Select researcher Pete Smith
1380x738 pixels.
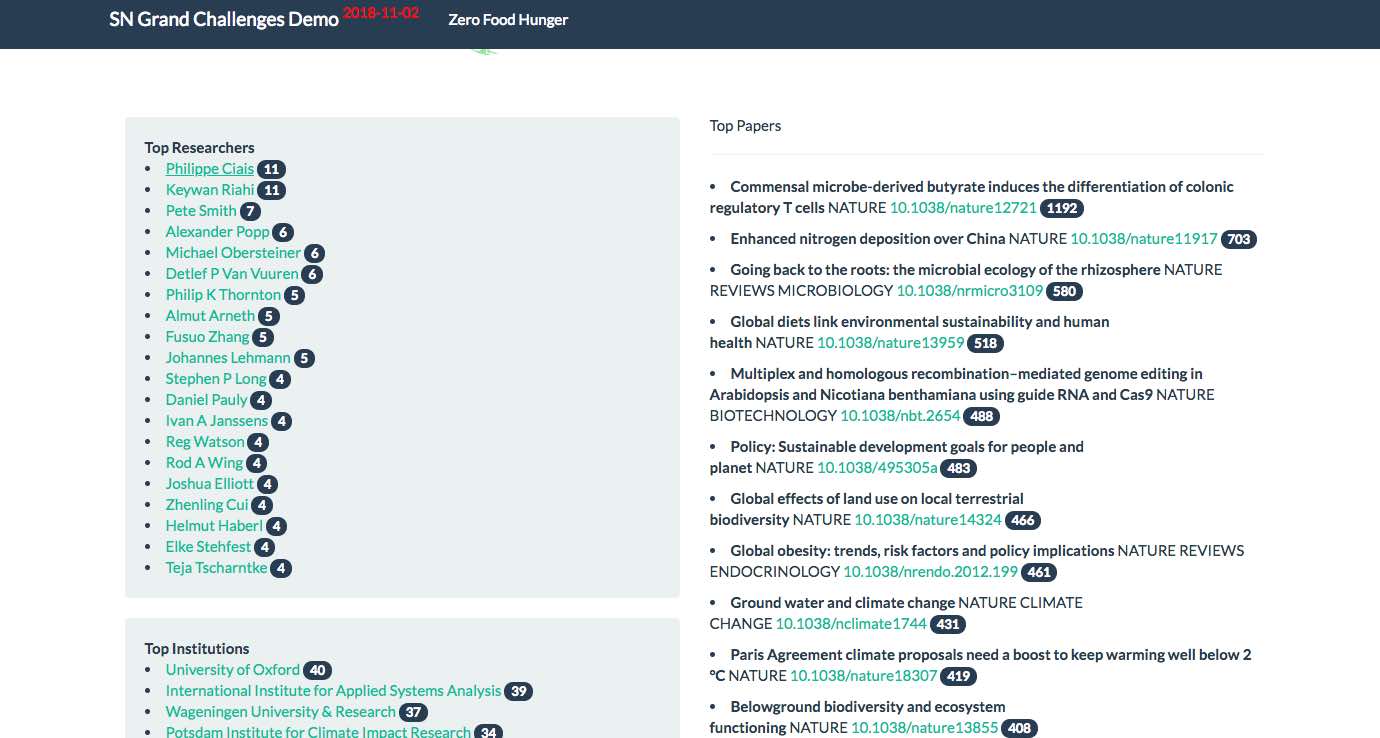pyautogui.click(x=201, y=211)
